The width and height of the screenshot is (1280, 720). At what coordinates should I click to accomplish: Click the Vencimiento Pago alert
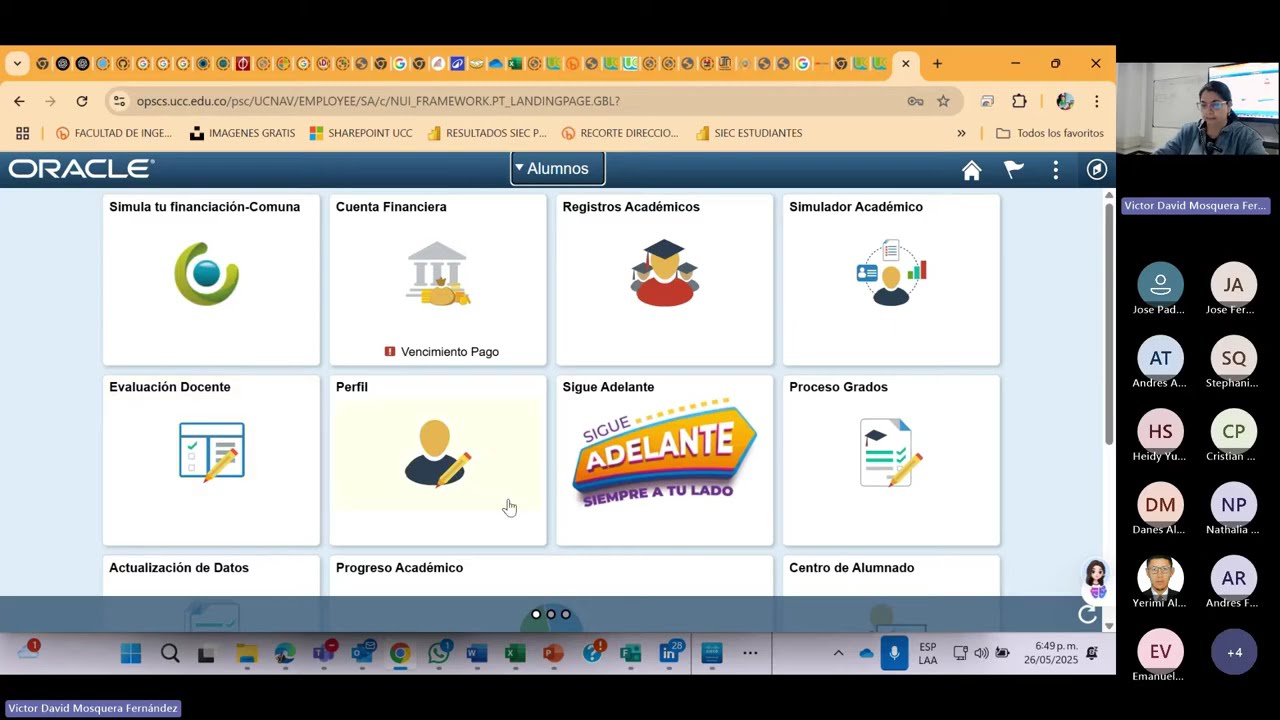[x=441, y=352]
